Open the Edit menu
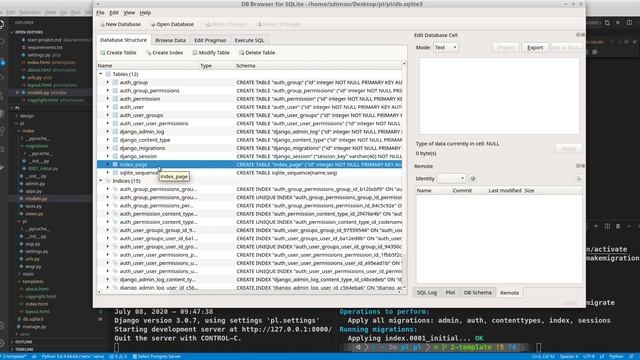The height and width of the screenshot is (360, 640). tap(114, 13)
